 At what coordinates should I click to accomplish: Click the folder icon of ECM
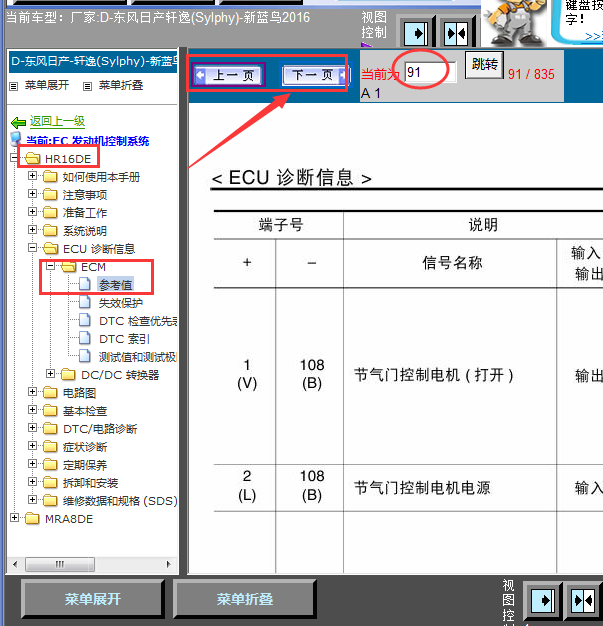point(68,267)
